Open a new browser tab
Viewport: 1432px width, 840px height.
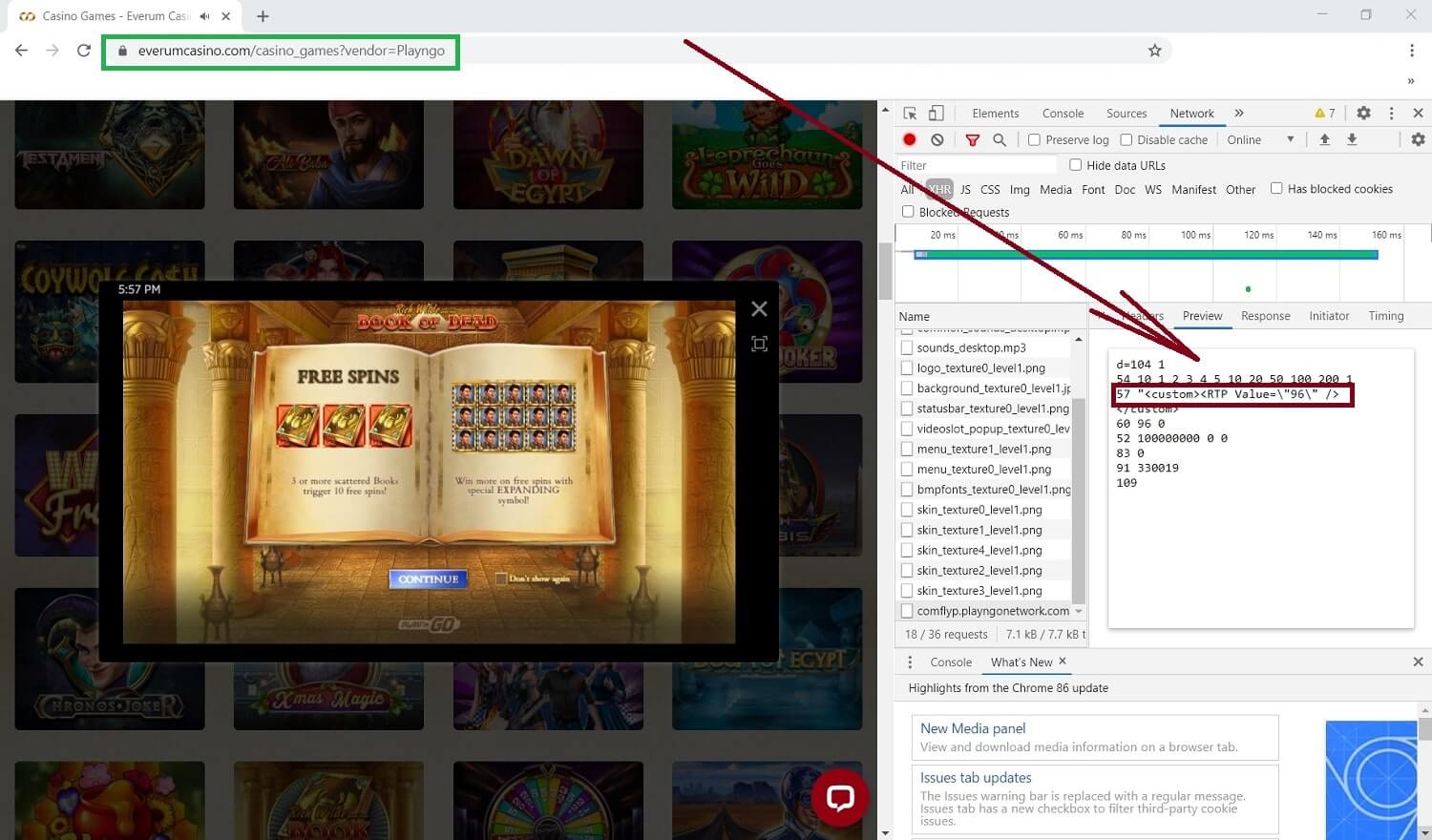(x=263, y=16)
